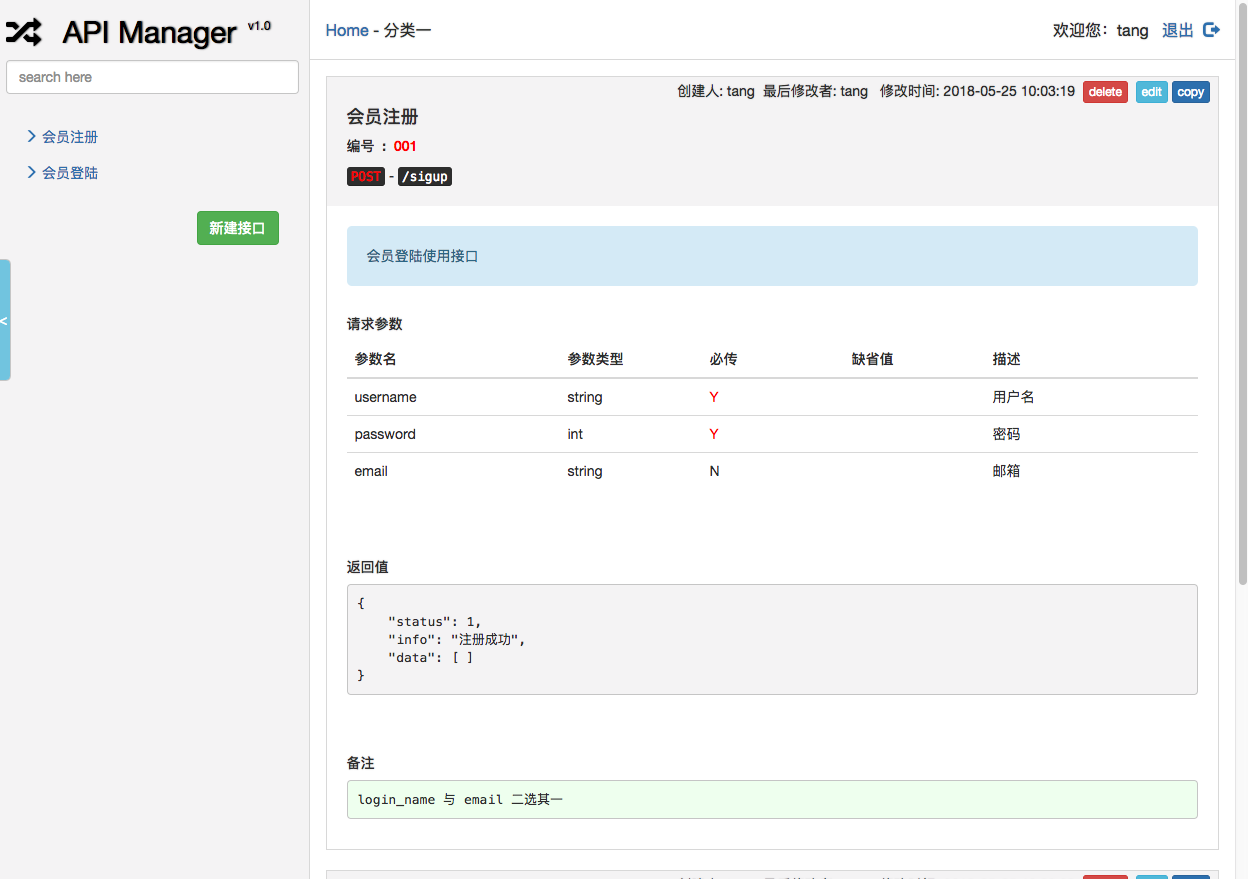Click the 修改时间 timestamp text
Screen dimensions: 1248x879
(978, 91)
